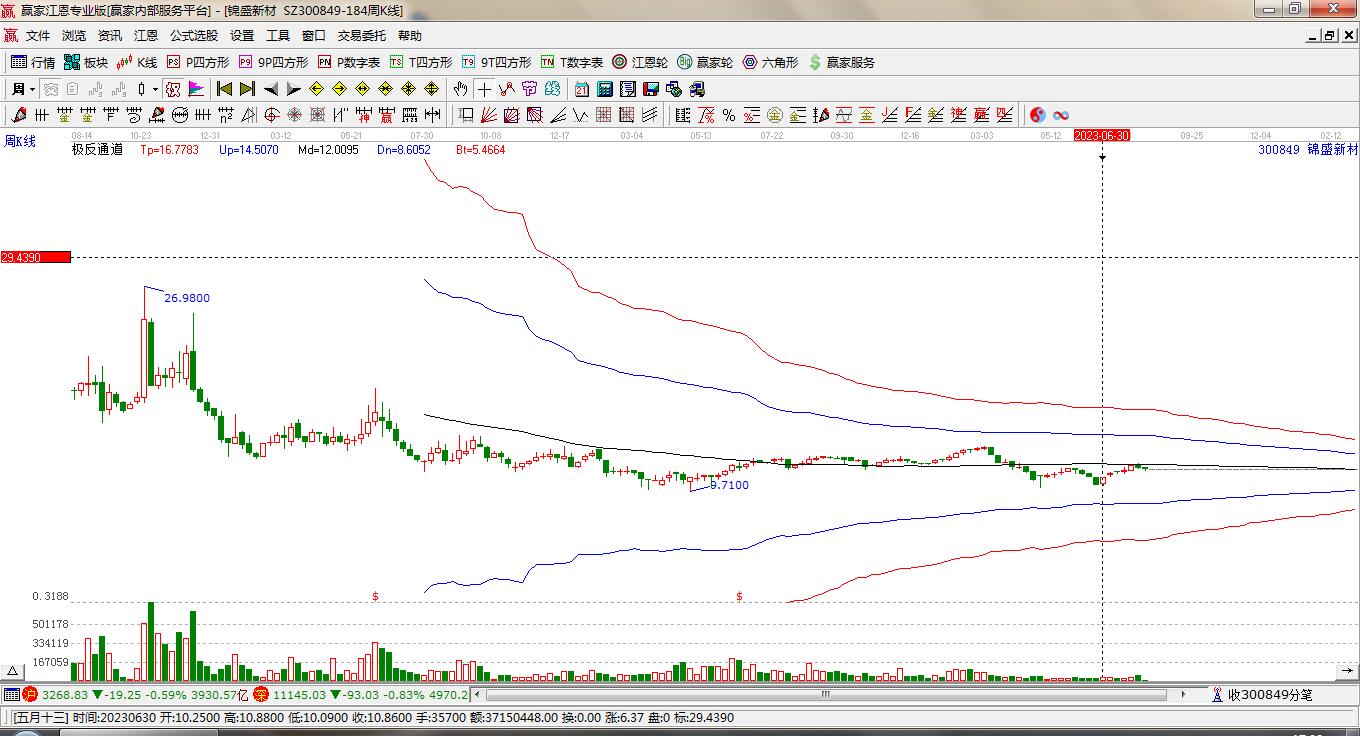Screen dimensions: 1360x736
Task: Expand the 周 period dropdown
Action: pos(20,89)
